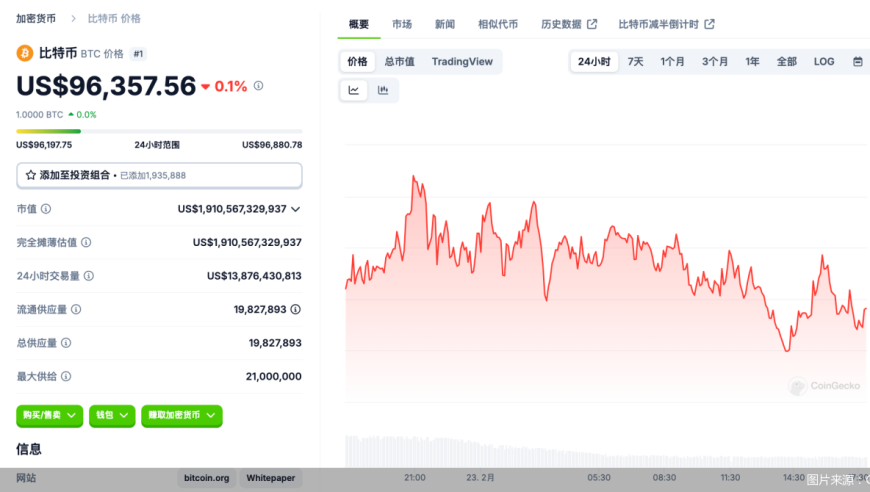This screenshot has width=870, height=492.
Task: Click the 24h high US$96,880.78
Action: click(272, 145)
